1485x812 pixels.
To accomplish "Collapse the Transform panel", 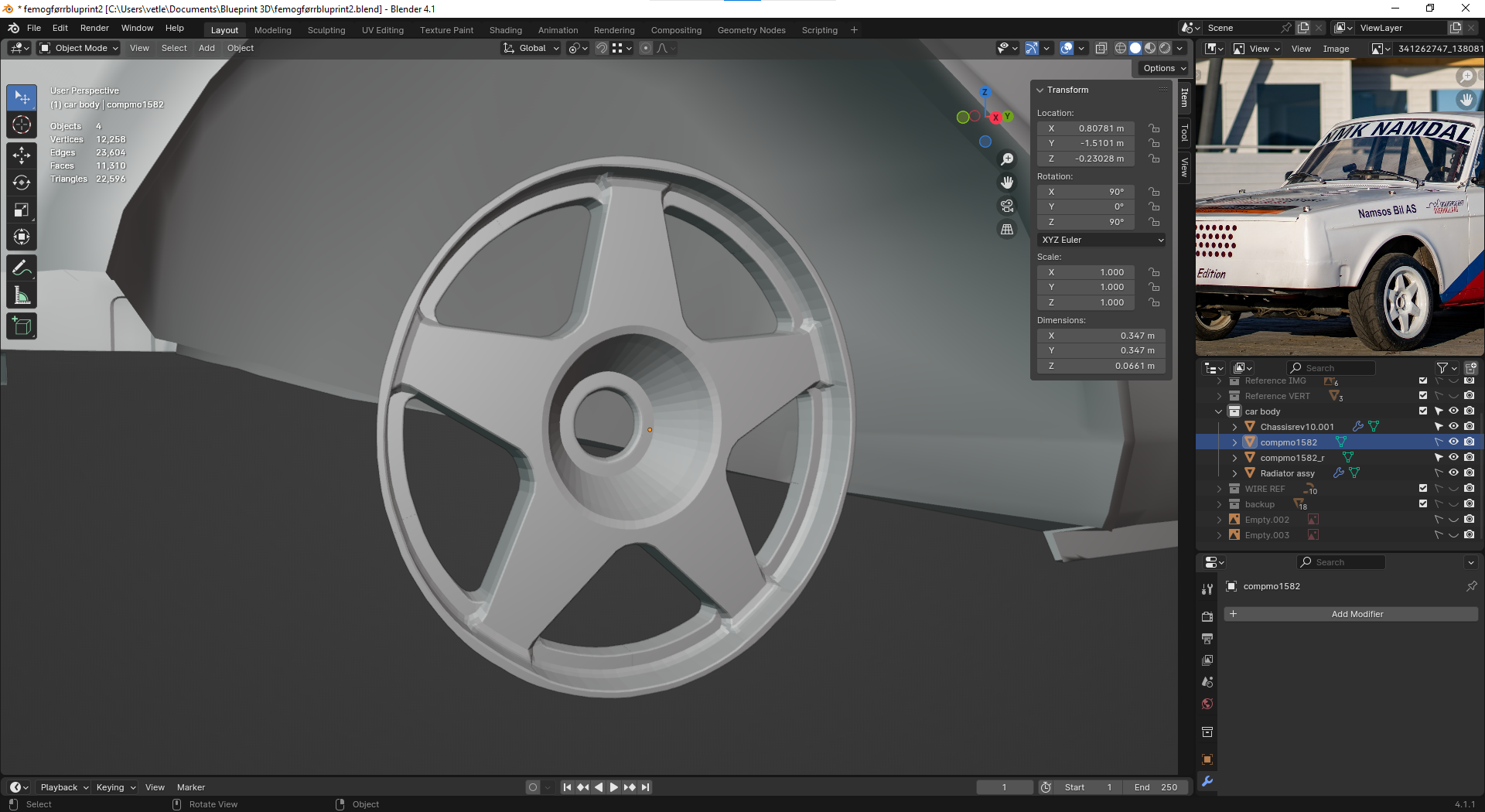I will click(1040, 90).
